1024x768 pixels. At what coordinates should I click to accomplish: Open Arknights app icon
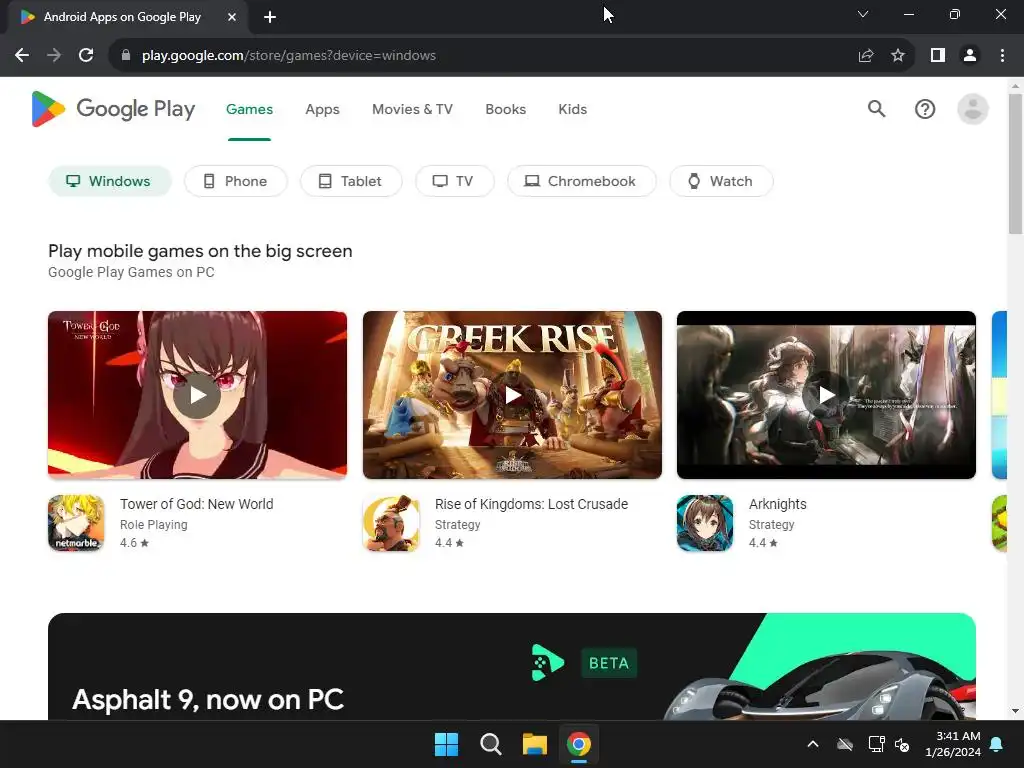705,522
